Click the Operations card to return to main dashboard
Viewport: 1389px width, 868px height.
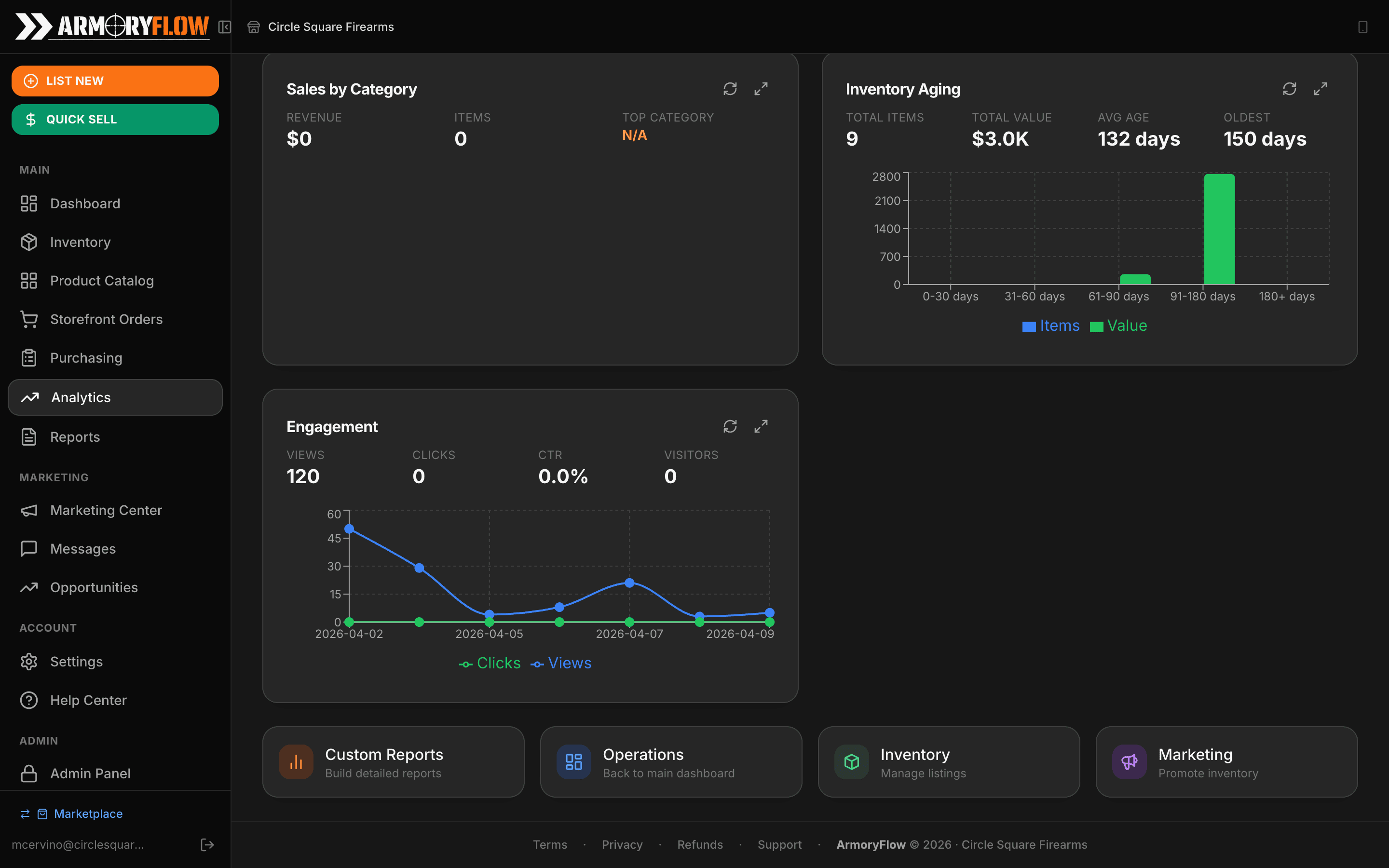coord(670,762)
